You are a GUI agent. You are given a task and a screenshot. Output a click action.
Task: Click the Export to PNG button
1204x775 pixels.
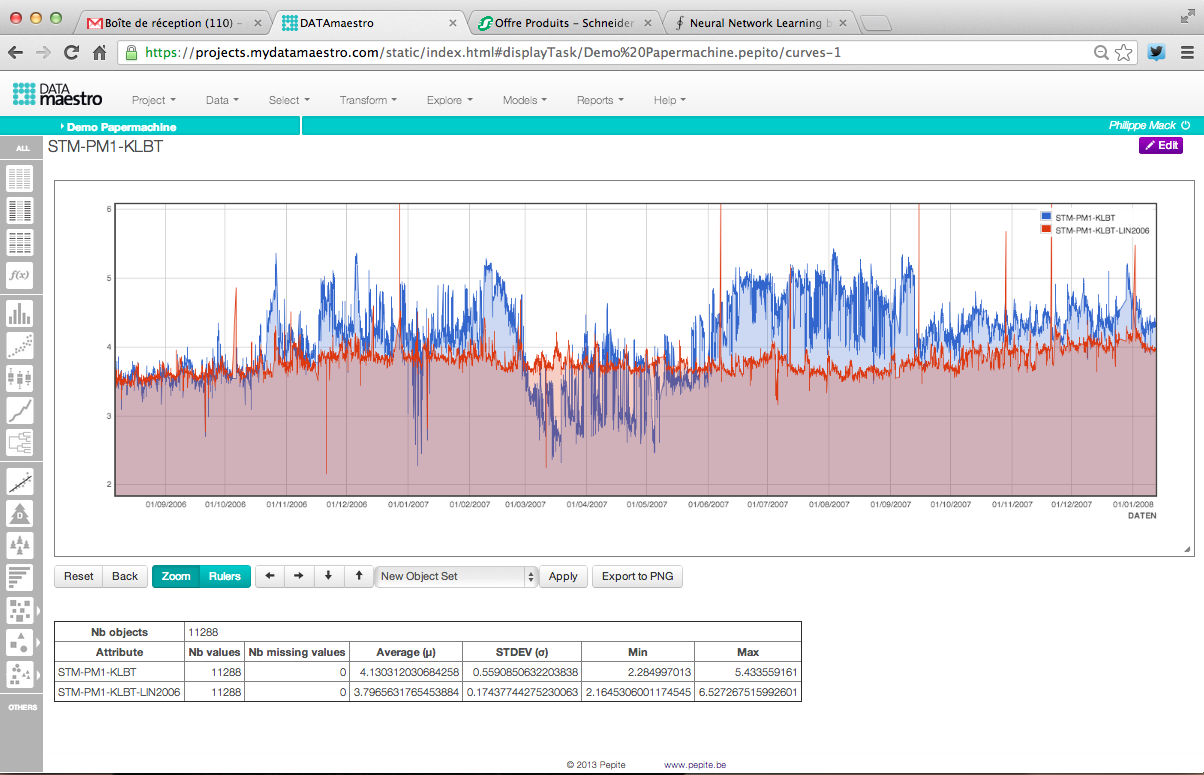[x=637, y=577]
